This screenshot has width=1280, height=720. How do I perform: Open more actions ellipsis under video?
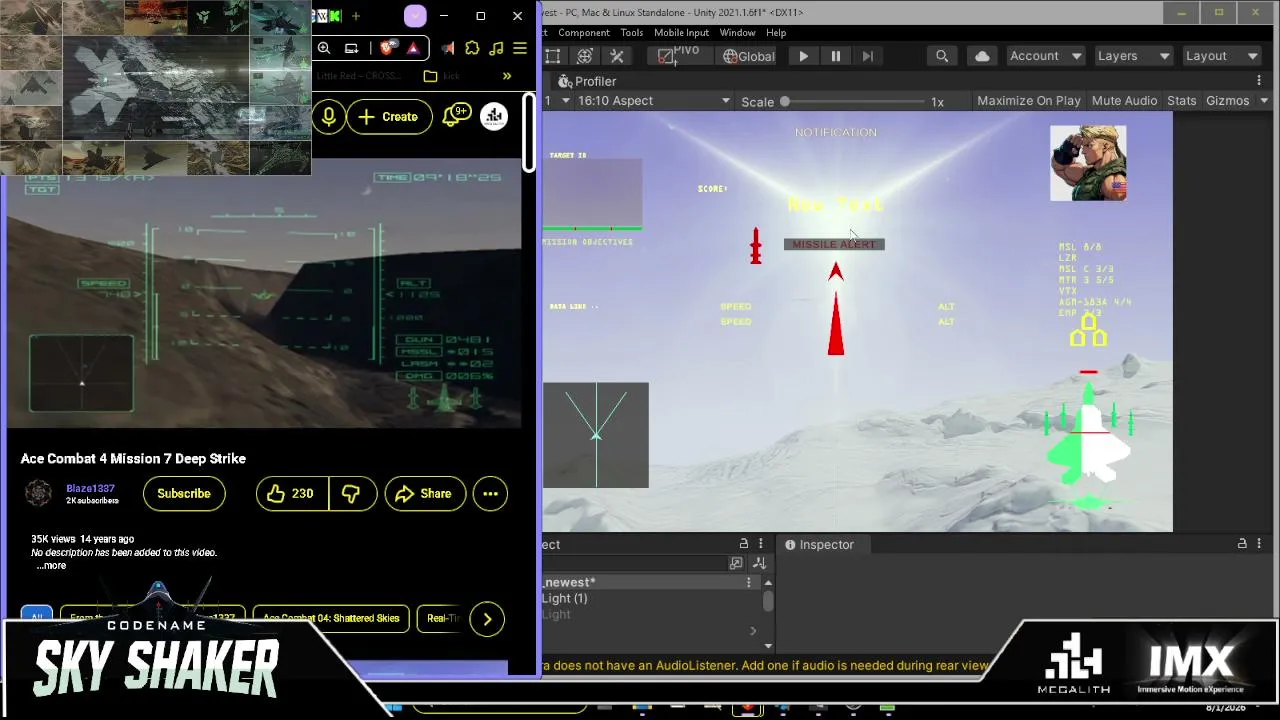tap(490, 493)
